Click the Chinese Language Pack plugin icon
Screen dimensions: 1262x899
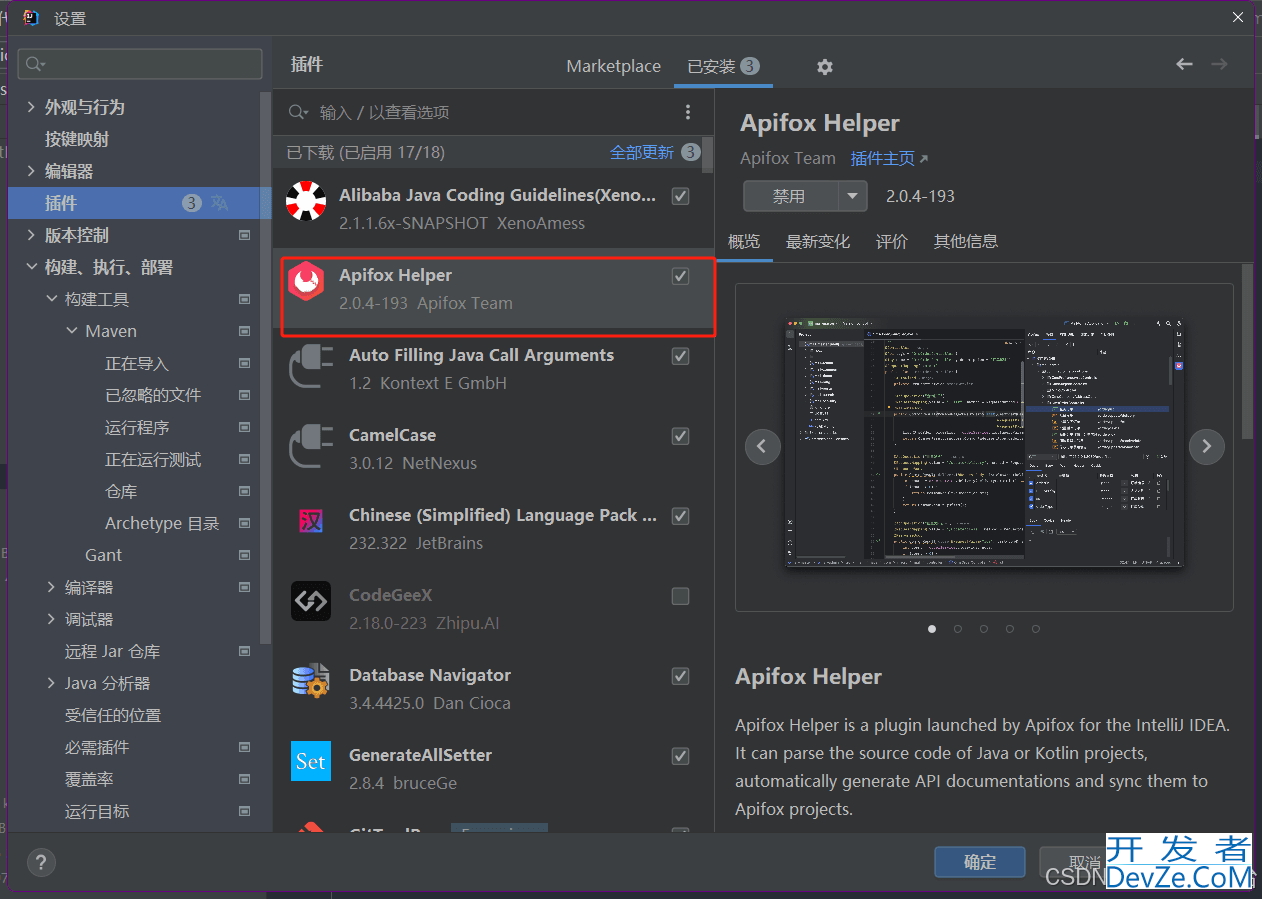(311, 521)
